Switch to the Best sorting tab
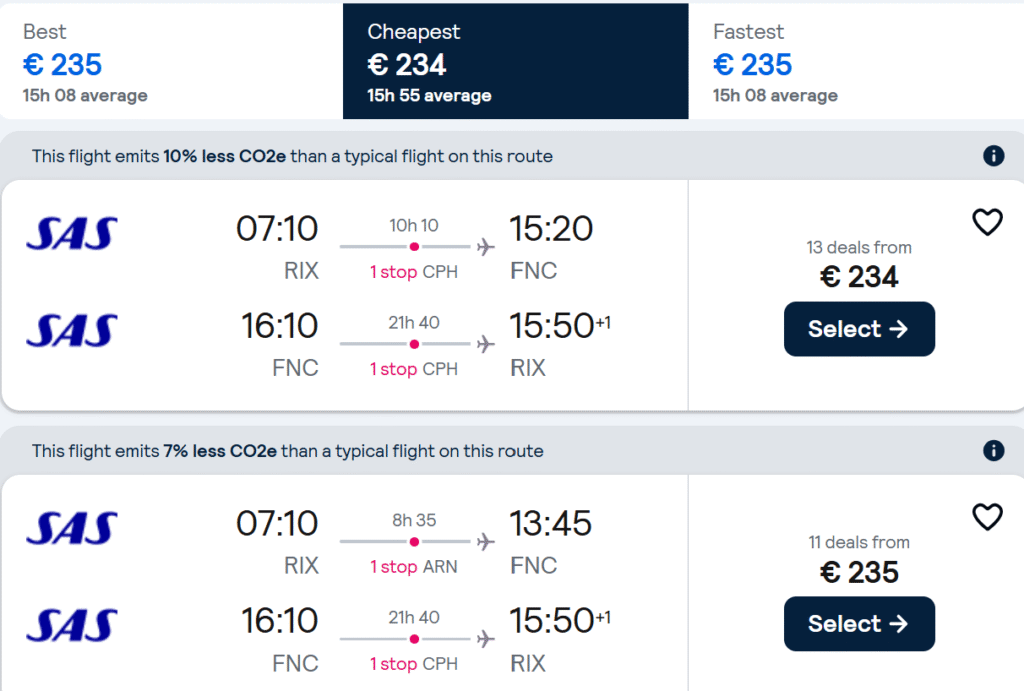The width and height of the screenshot is (1024, 691). click(x=171, y=61)
